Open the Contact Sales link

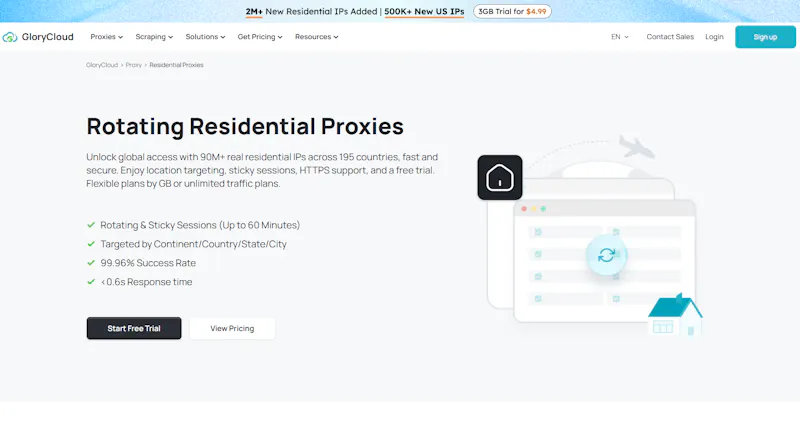click(x=670, y=37)
